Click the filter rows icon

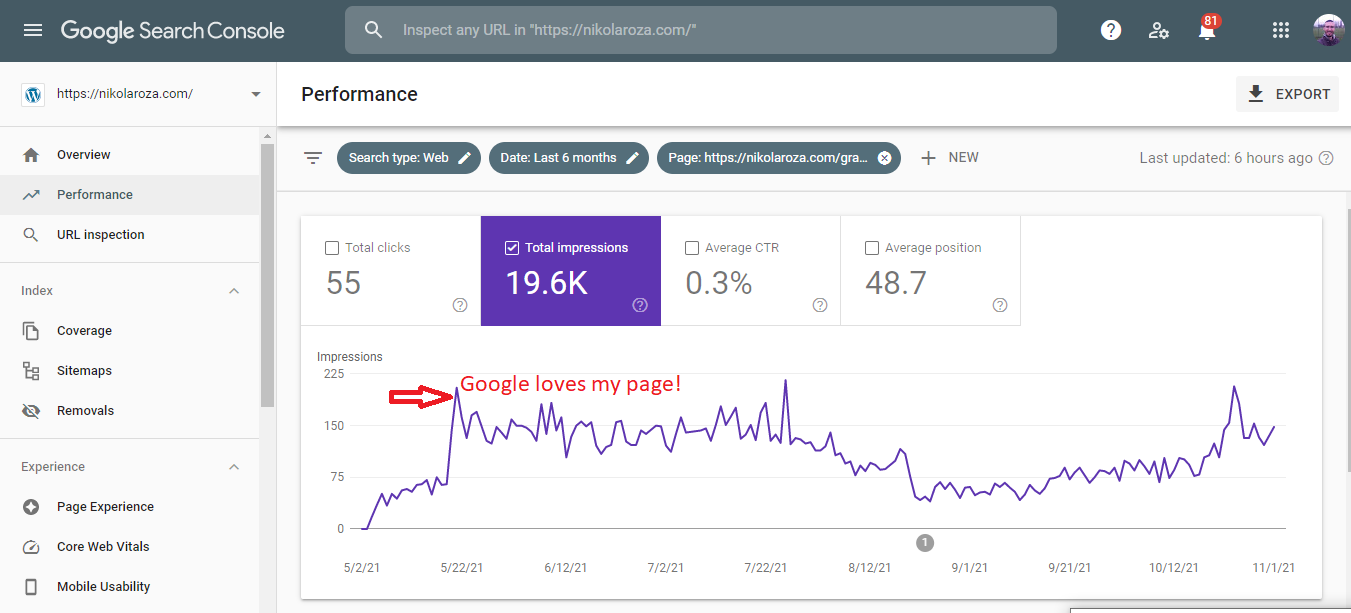point(313,158)
